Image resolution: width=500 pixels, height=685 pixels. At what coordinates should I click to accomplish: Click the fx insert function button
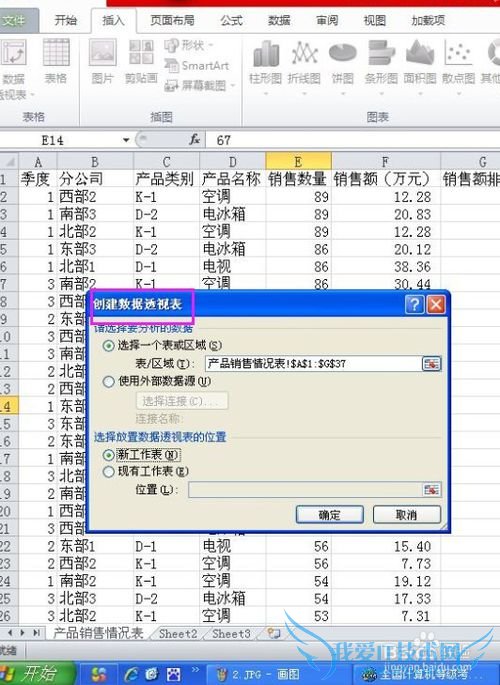[x=194, y=140]
